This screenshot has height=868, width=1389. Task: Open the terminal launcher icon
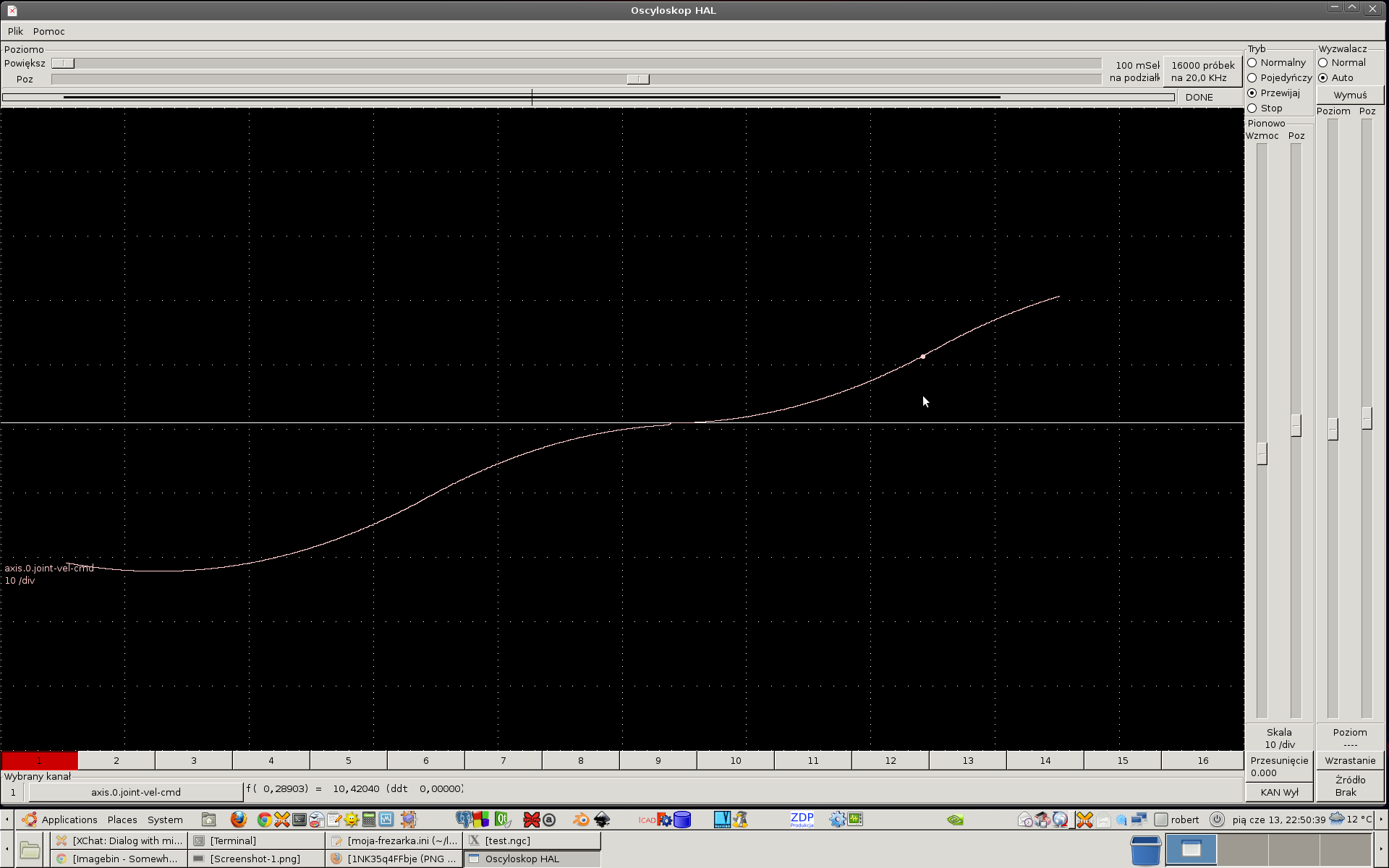(x=299, y=820)
